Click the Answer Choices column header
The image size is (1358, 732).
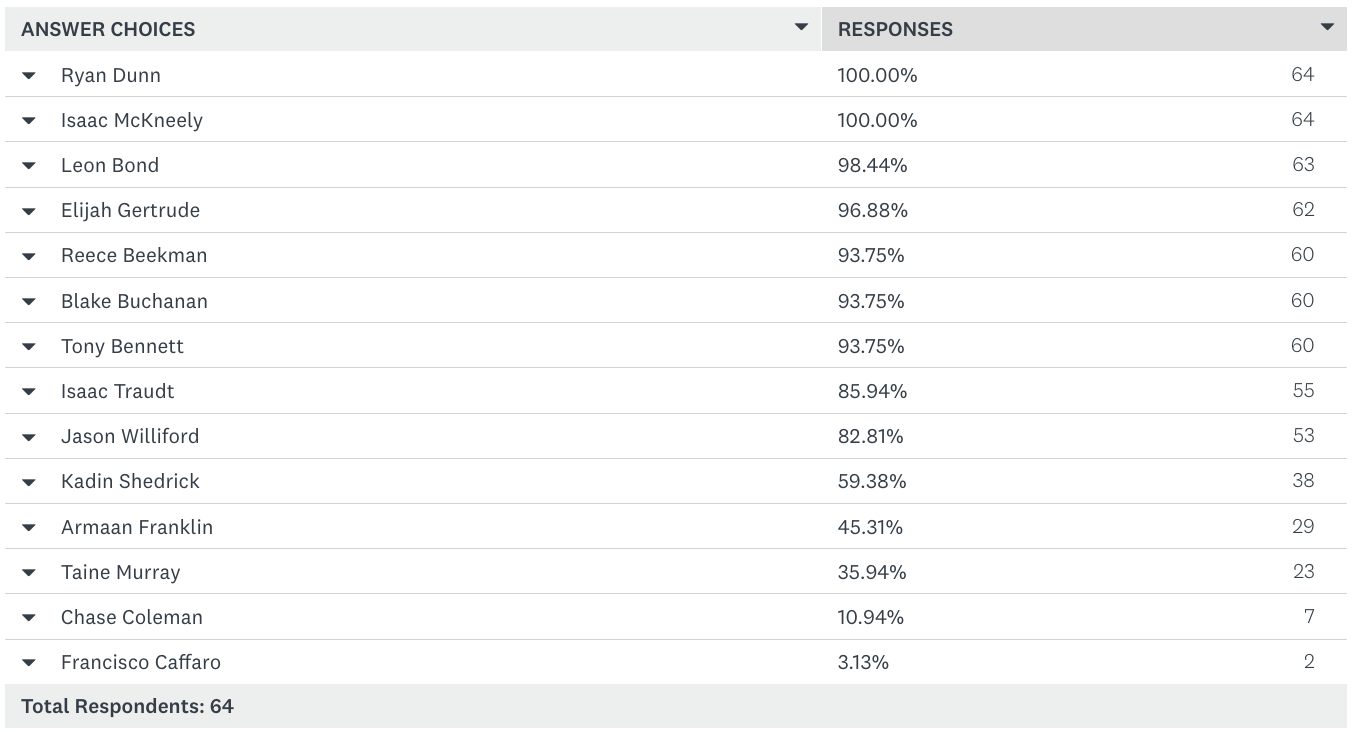click(108, 29)
